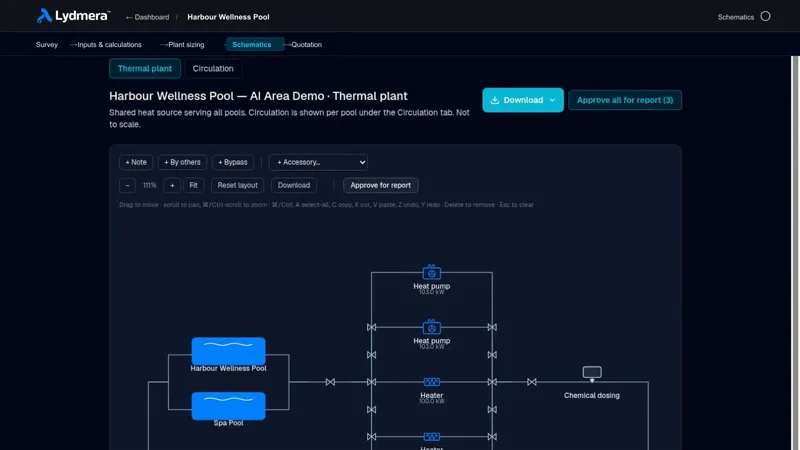Select valve right of bottom Heater
Screen dimensions: 800x450
click(492, 436)
